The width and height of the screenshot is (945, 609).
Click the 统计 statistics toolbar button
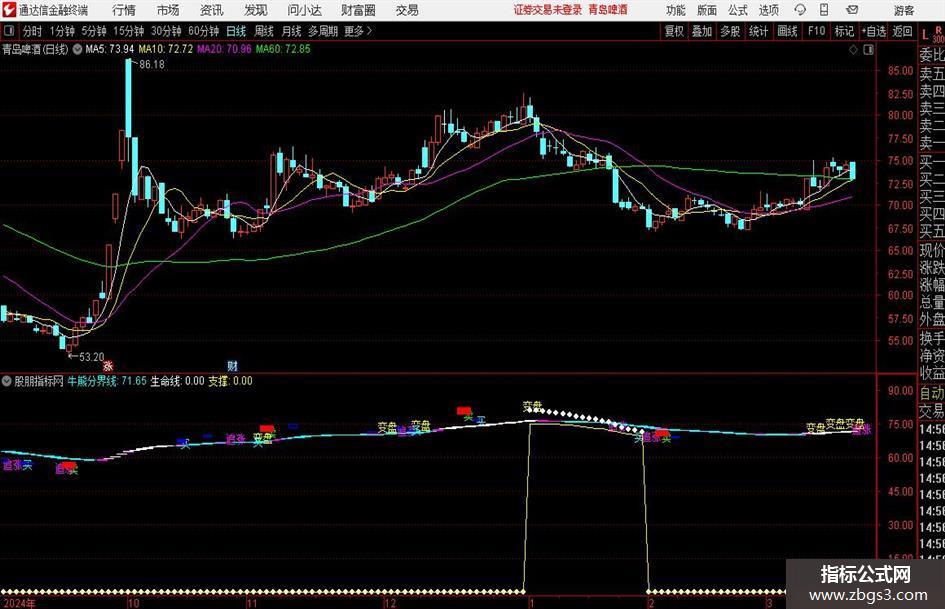758,31
